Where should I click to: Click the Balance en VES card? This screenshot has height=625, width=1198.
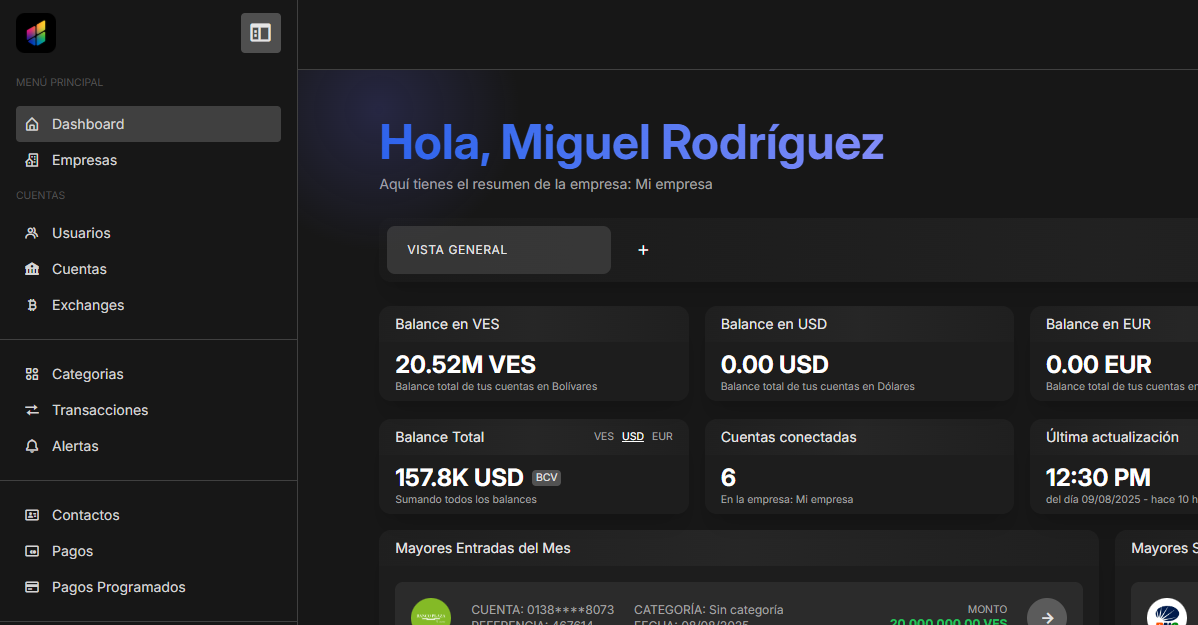tap(534, 354)
